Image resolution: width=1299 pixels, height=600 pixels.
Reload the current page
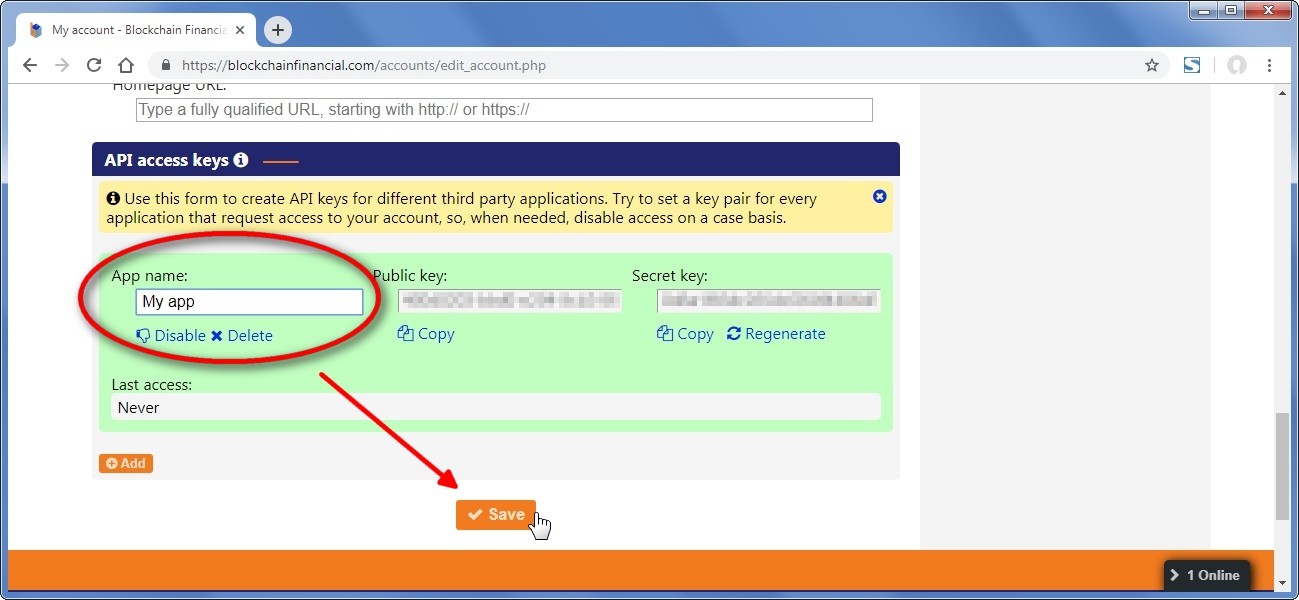point(94,66)
